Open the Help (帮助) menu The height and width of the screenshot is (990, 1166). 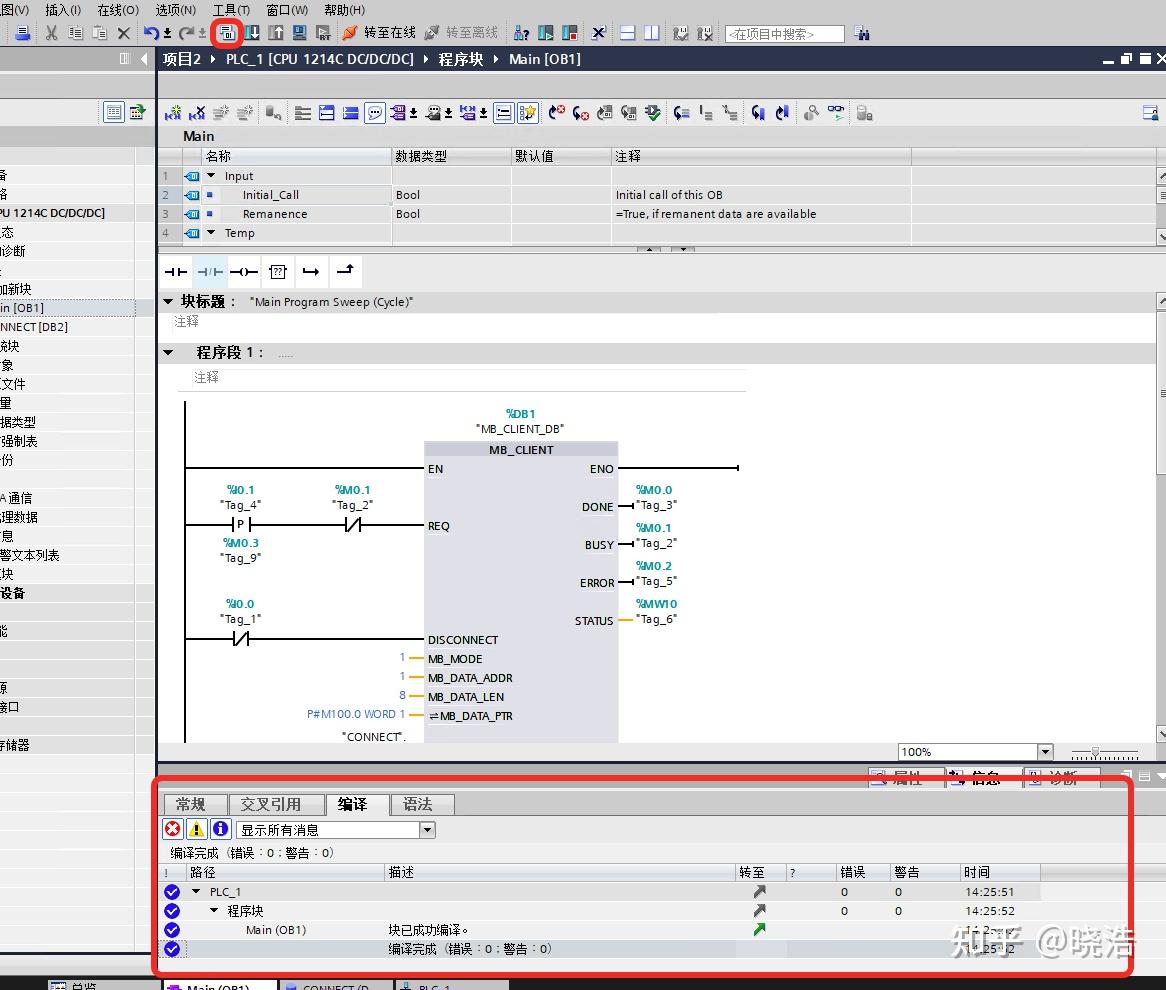[x=344, y=10]
